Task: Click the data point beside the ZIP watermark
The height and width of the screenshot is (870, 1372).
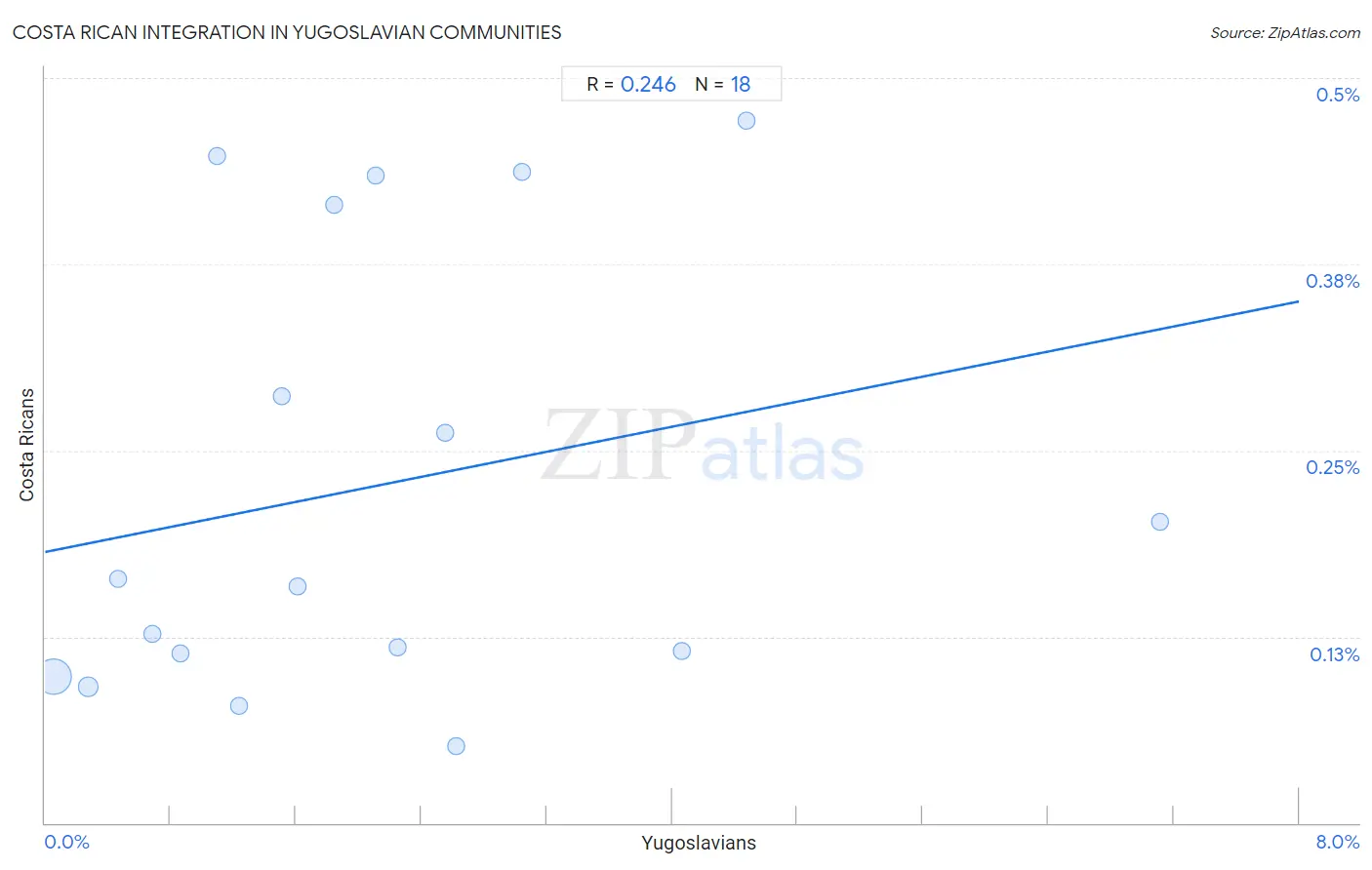Action: coord(445,433)
